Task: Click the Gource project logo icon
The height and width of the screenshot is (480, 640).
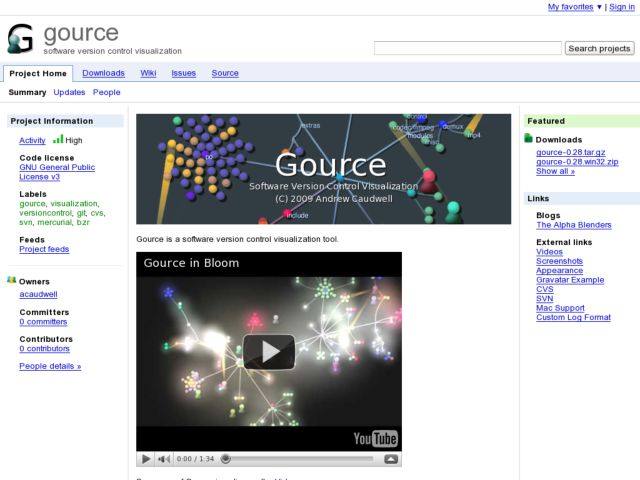Action: click(x=20, y=38)
